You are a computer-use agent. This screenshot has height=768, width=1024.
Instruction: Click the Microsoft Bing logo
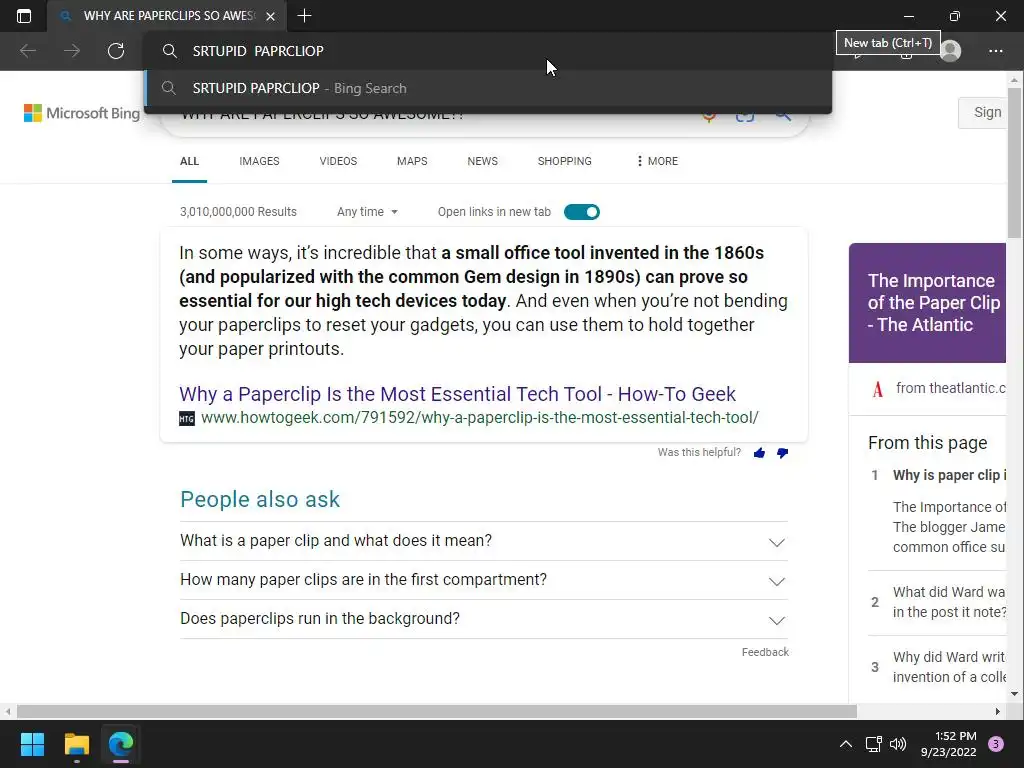coord(82,113)
